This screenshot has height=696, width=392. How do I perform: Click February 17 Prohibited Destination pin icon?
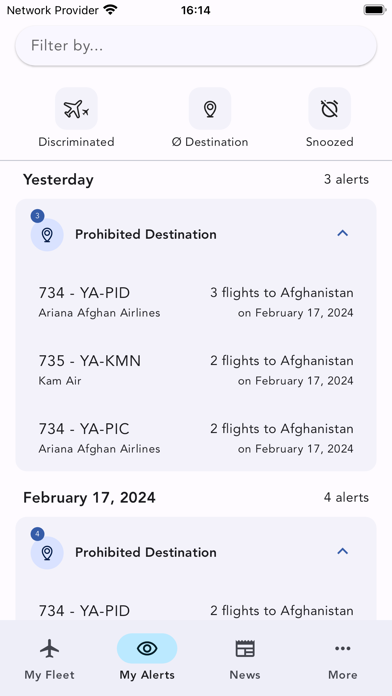47,553
